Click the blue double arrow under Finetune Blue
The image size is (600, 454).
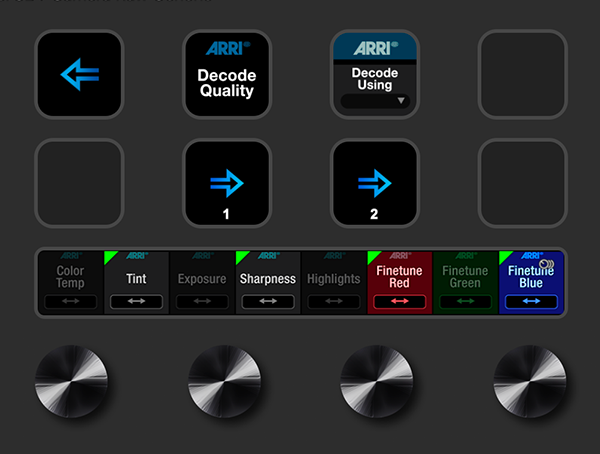coord(531,301)
